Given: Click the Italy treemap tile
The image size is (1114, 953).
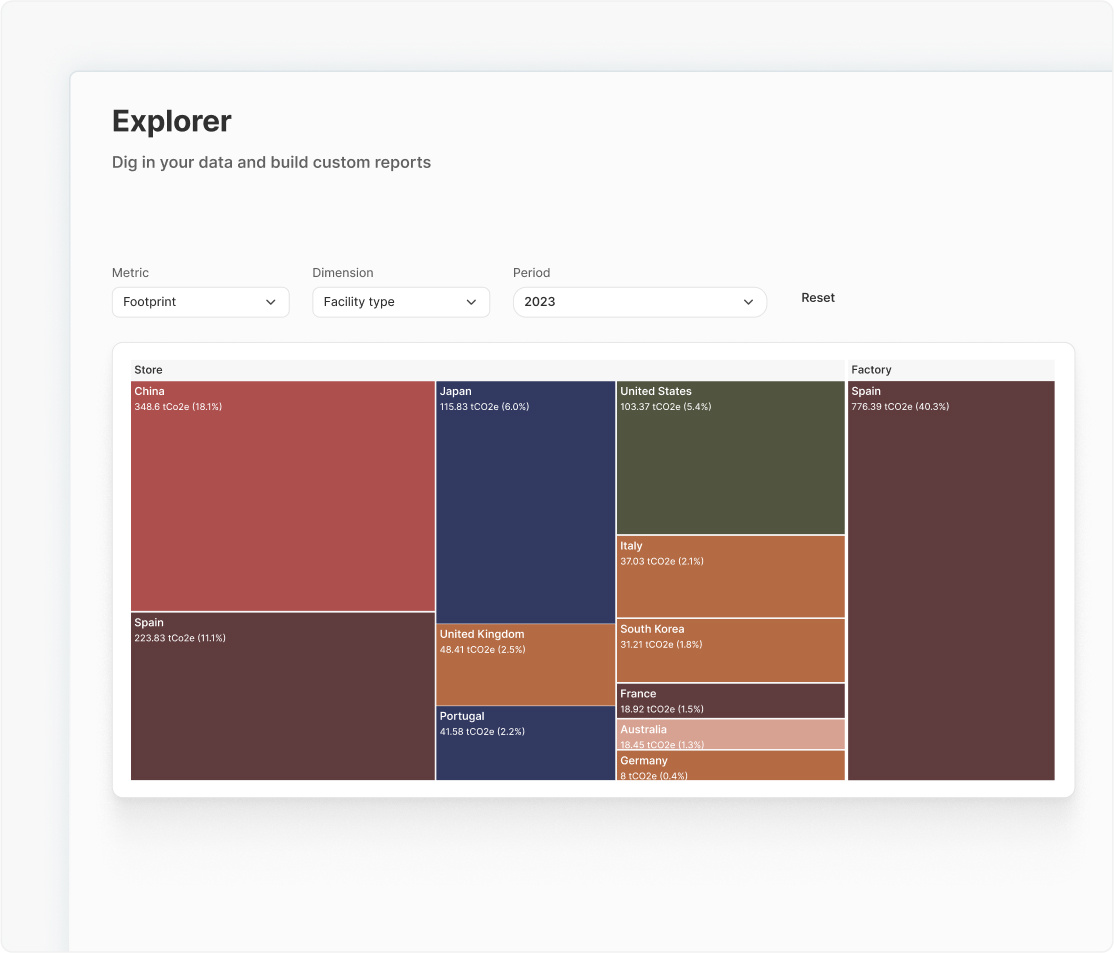Looking at the screenshot, I should pos(730,576).
